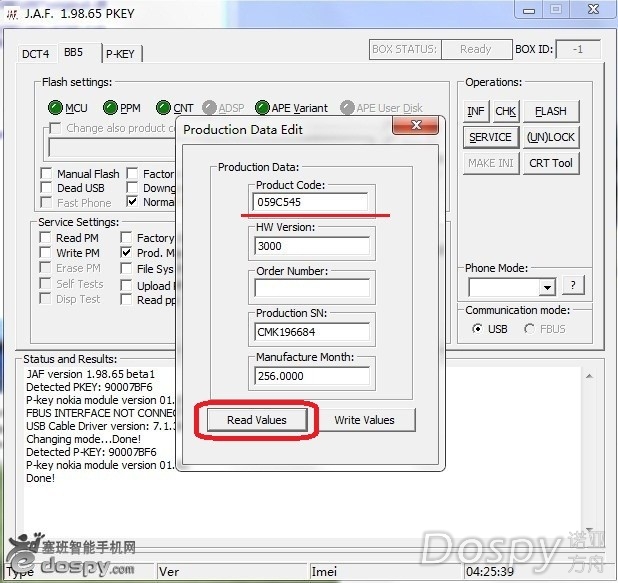Tick the Disp Test checkbox
618x583 pixels.
[x=45, y=299]
